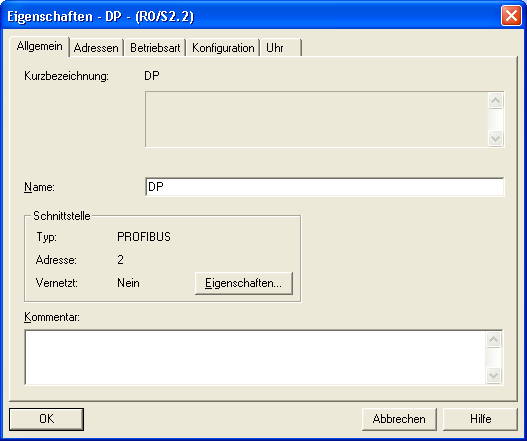The height and width of the screenshot is (441, 527).
Task: Close the Eigenschaften dialog with the X icon
Action: 511,16
